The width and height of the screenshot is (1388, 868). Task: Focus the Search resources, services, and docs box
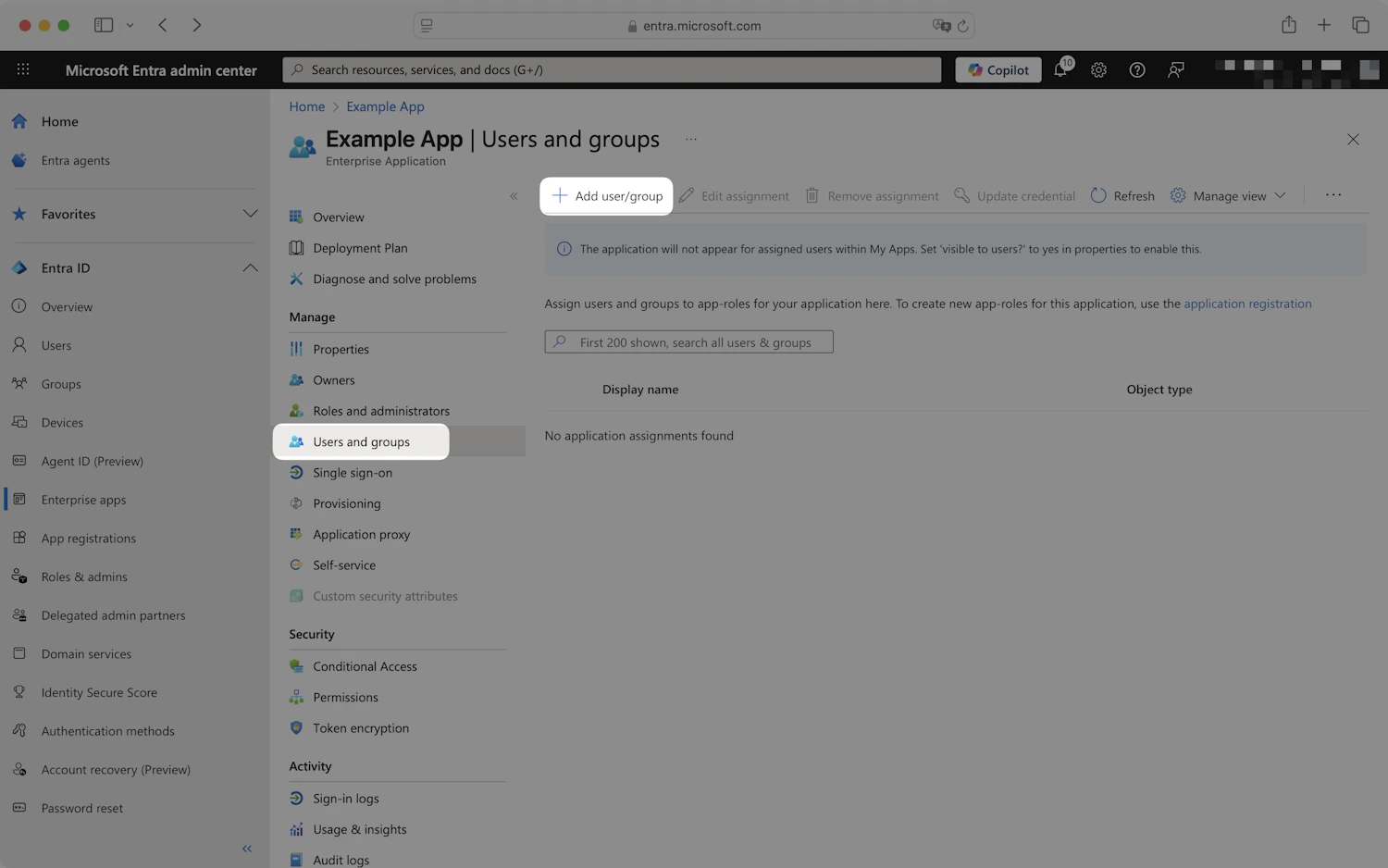(x=612, y=69)
